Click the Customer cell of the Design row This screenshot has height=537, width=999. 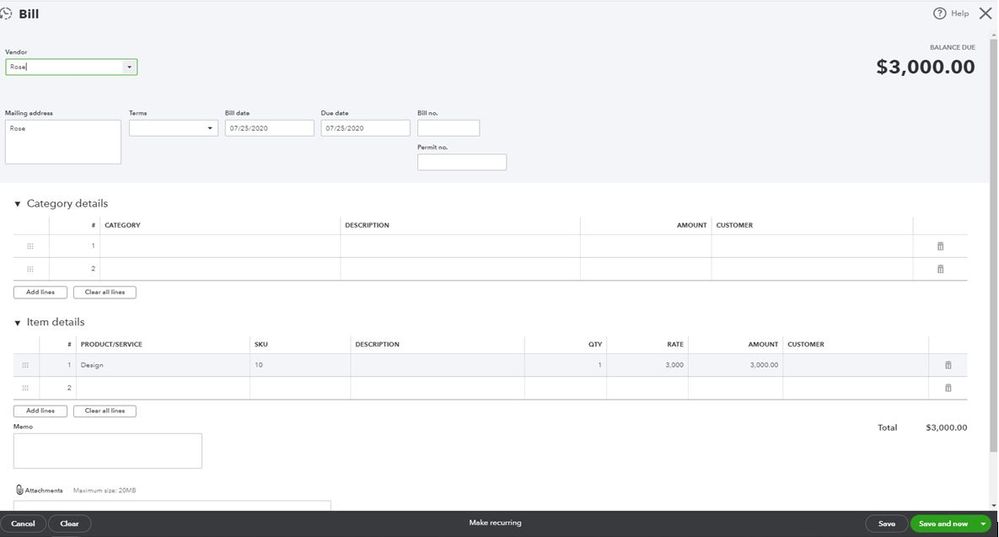point(855,365)
